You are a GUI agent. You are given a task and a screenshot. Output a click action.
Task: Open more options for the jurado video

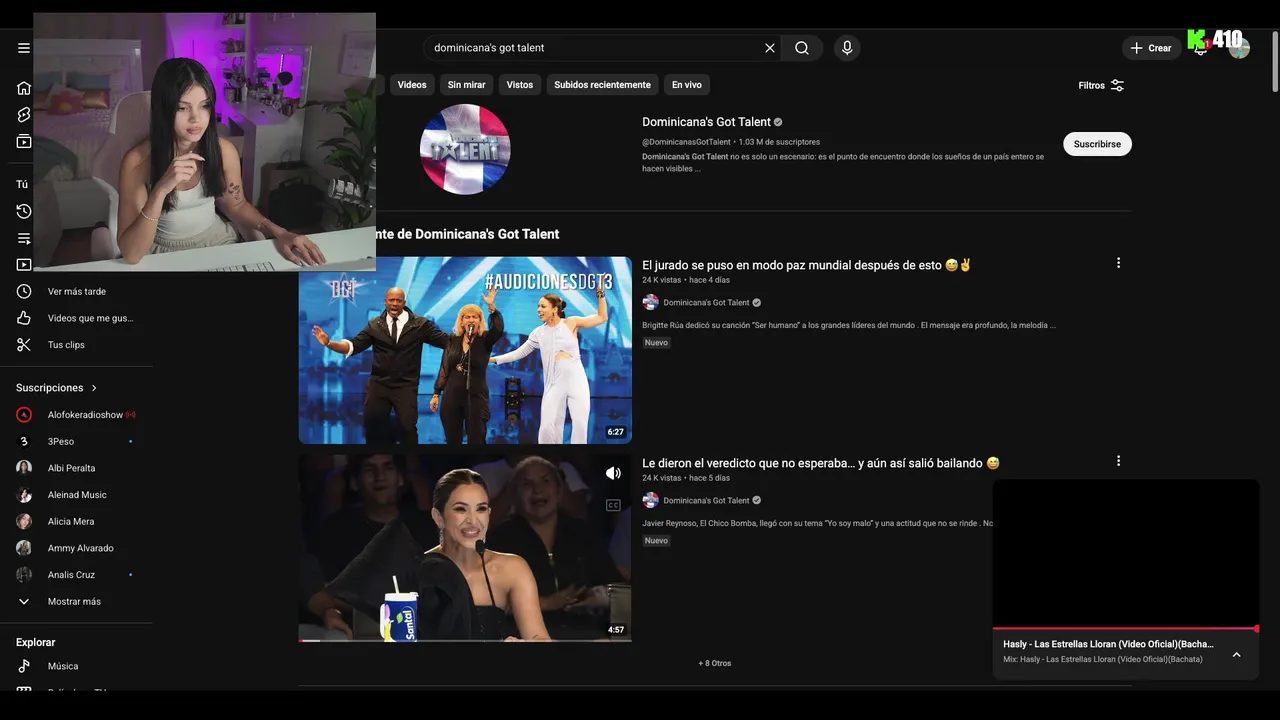coord(1118,263)
